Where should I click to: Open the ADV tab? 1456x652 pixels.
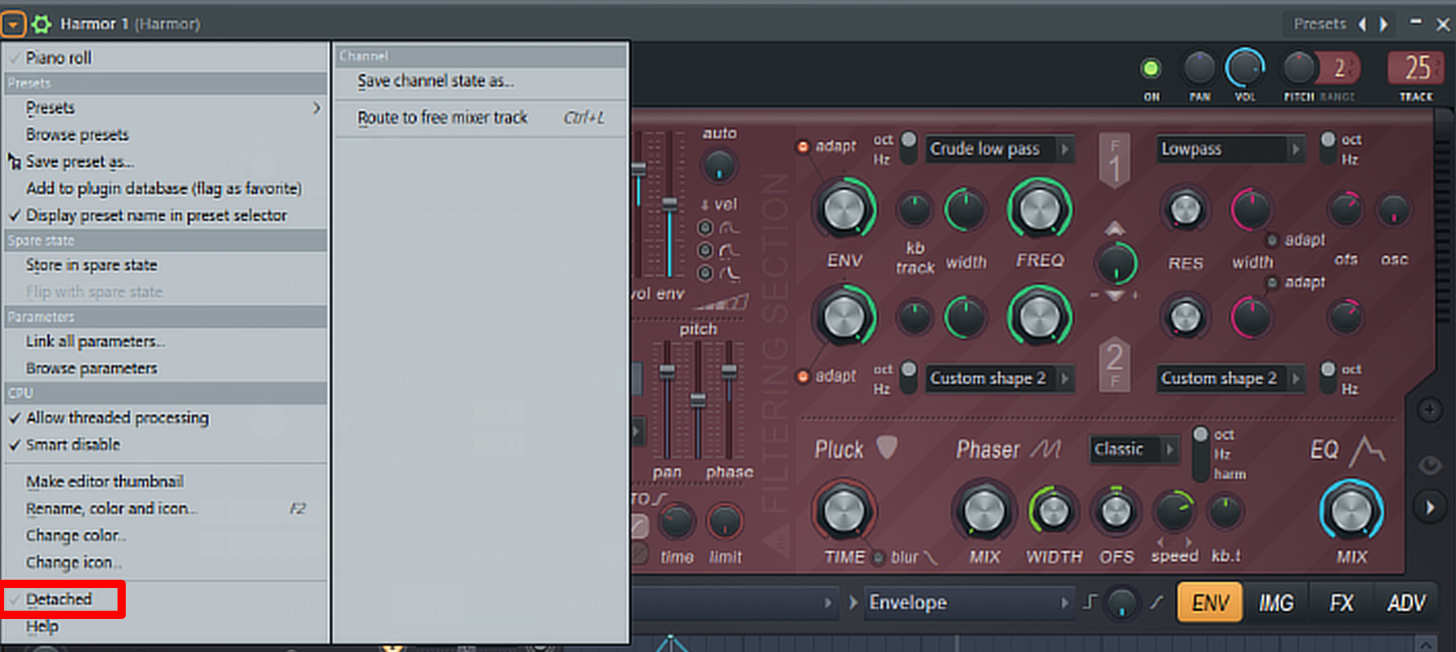point(1406,603)
